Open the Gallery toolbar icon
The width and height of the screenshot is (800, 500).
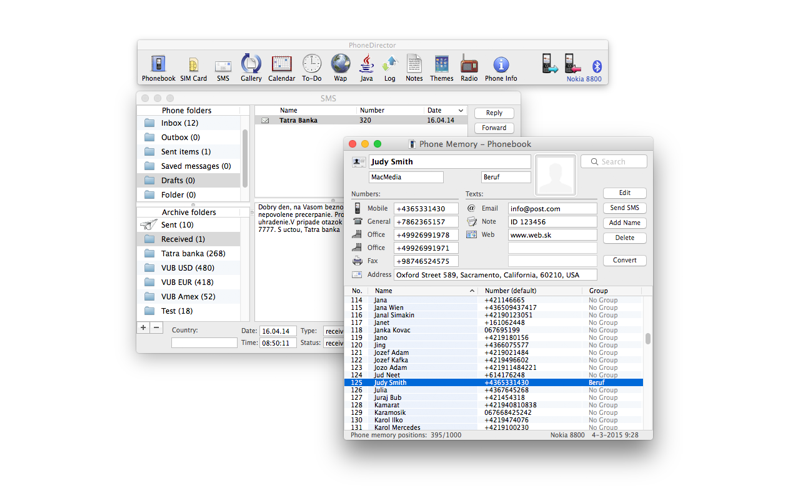251,68
